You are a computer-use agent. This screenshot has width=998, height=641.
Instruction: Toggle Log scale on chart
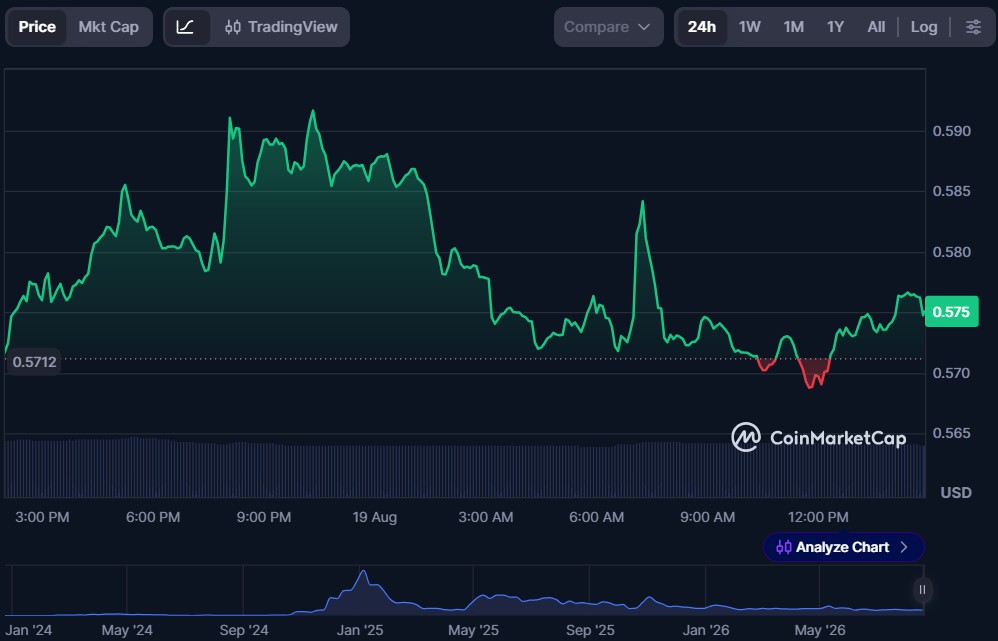click(924, 27)
